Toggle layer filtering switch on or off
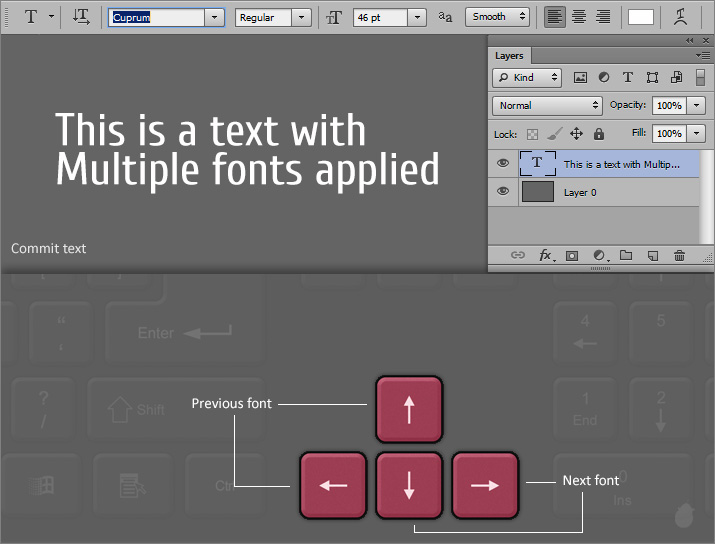Image resolution: width=715 pixels, height=544 pixels. pyautogui.click(x=700, y=77)
